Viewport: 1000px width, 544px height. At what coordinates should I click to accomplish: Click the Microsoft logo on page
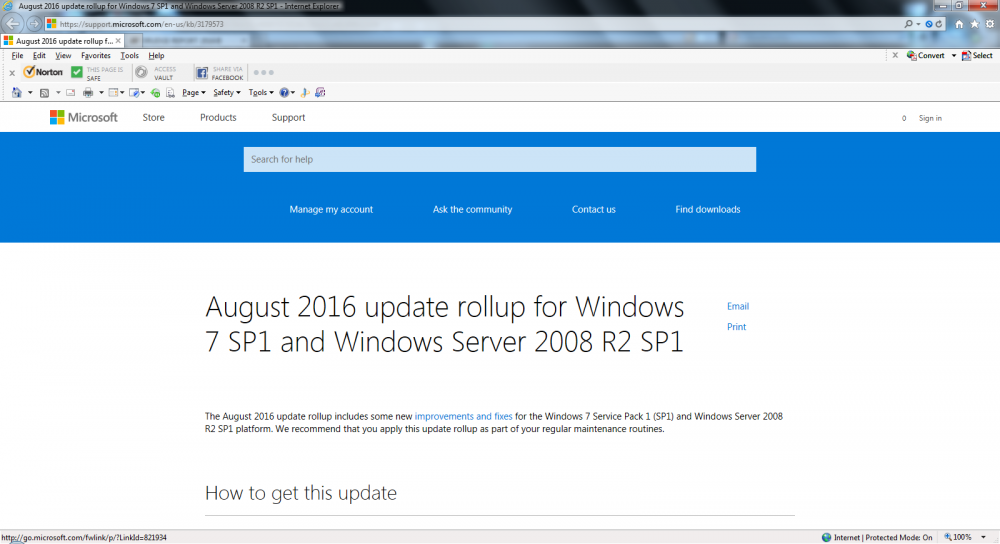pyautogui.click(x=84, y=117)
